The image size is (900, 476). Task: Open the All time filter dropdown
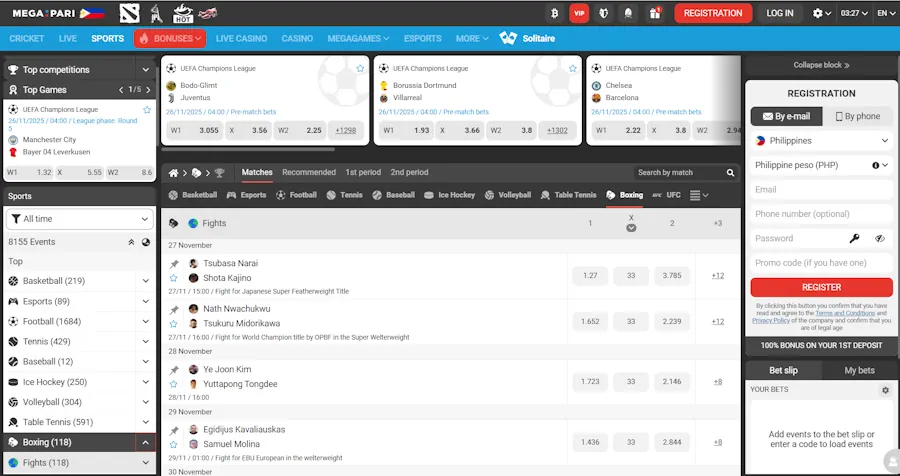point(80,219)
